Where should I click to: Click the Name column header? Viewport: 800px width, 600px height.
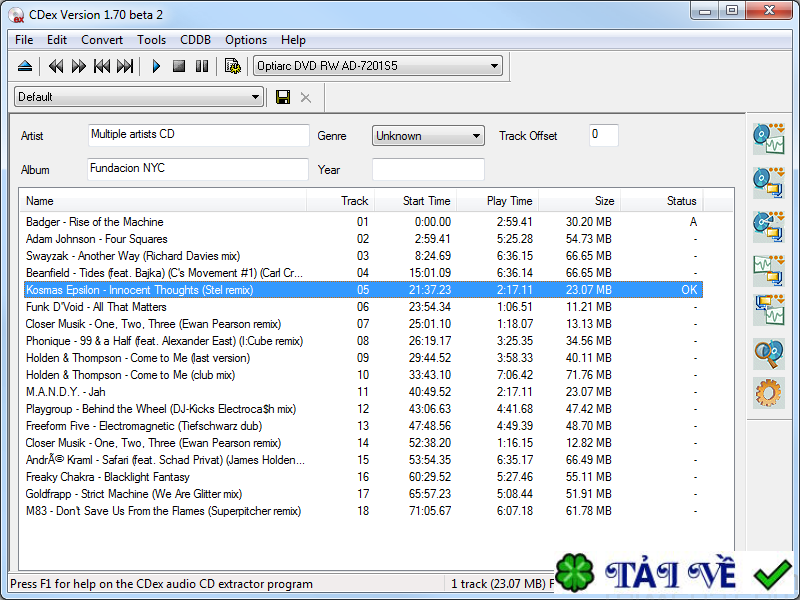tap(40, 201)
